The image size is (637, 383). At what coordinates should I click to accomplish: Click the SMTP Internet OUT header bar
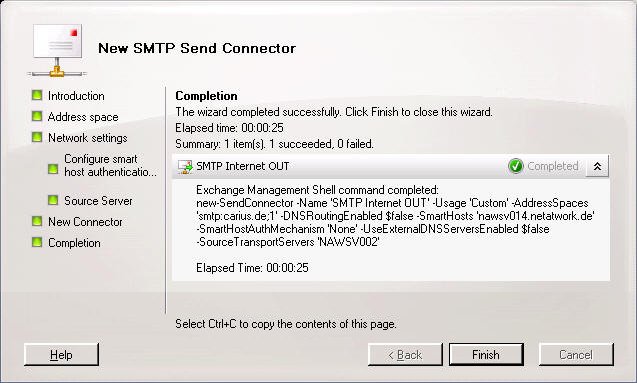coord(390,166)
